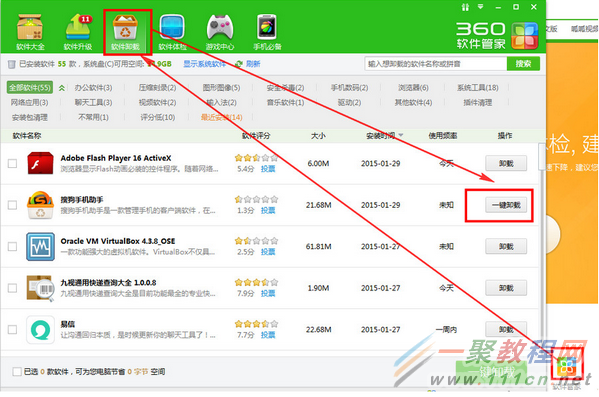Sort by 安装时间 column arrow

(x=401, y=135)
